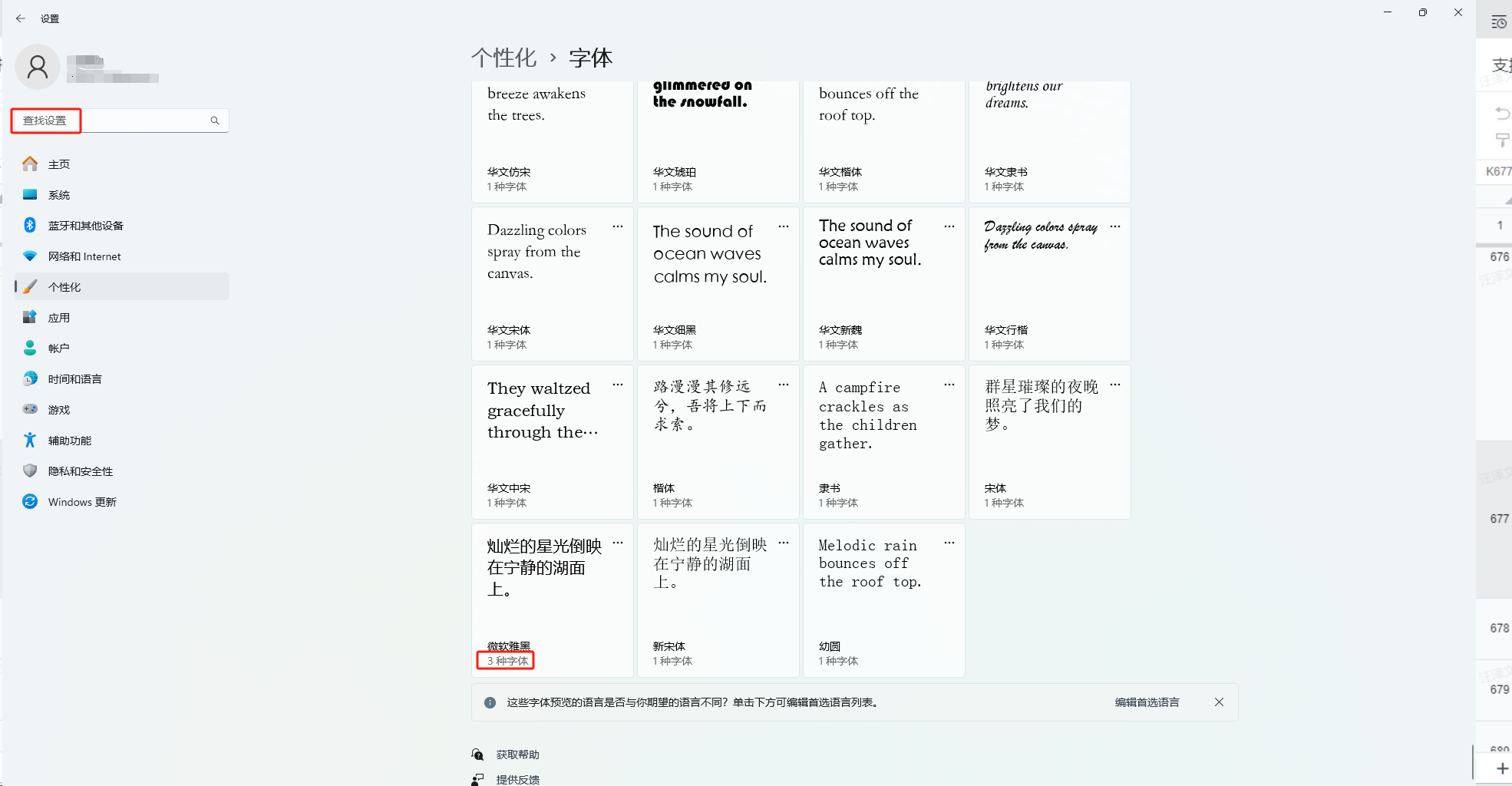This screenshot has width=1512, height=786.
Task: Open more options for 华文细黑
Action: (x=784, y=226)
